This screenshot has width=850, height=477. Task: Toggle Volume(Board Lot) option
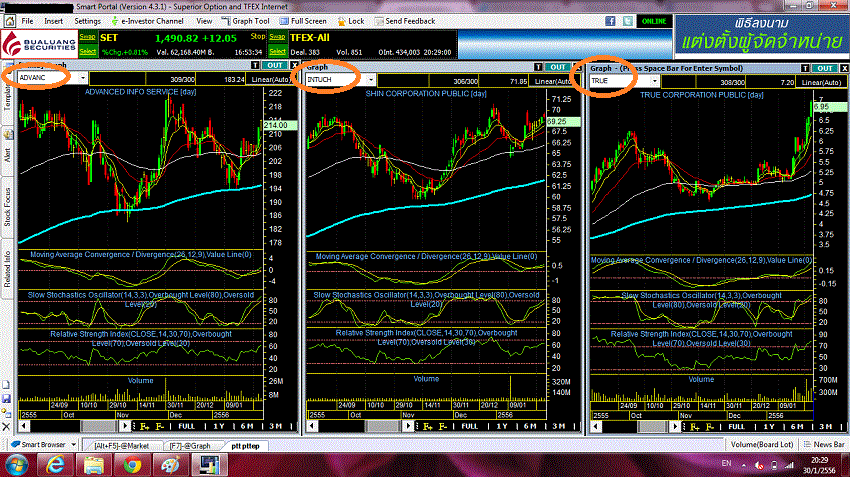pos(762,444)
